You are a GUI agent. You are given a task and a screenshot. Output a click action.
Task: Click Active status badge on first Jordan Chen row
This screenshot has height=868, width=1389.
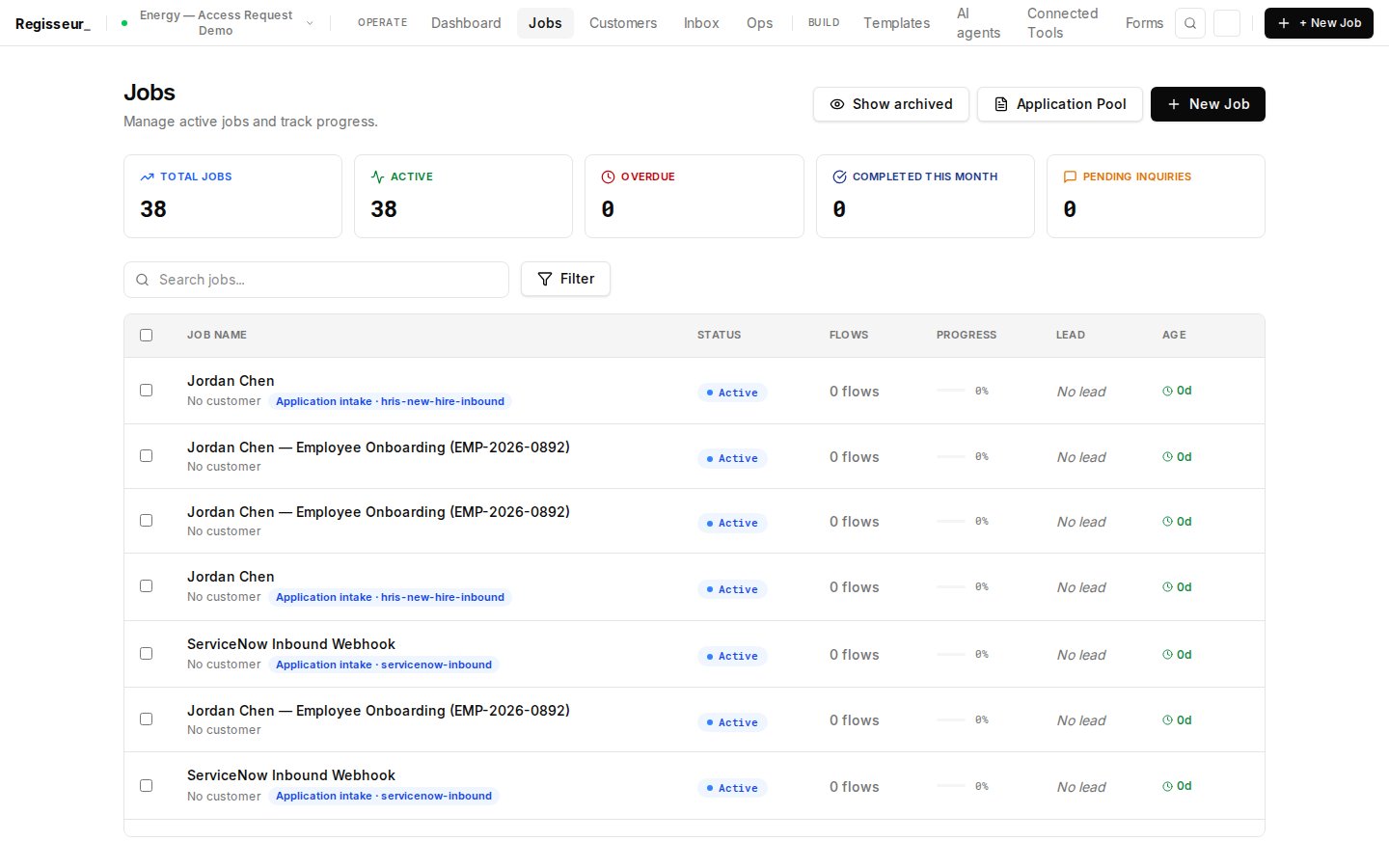[x=732, y=393]
